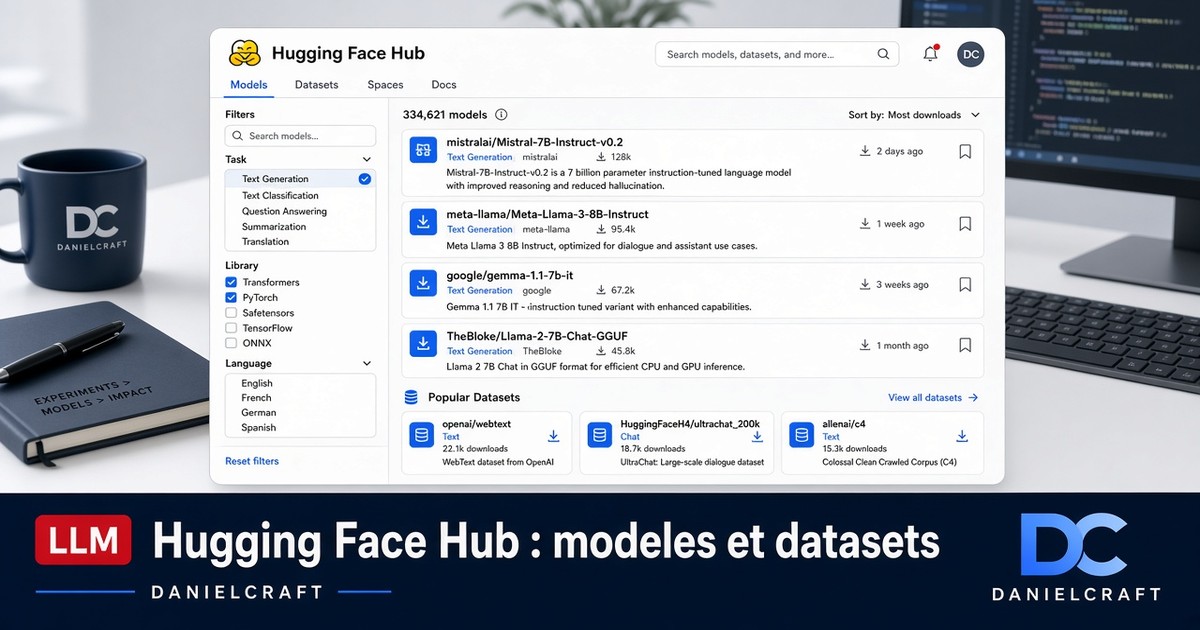Bookmark the Meta-Llama-3-8B-Instruct model
This screenshot has height=630, width=1200.
pos(965,224)
